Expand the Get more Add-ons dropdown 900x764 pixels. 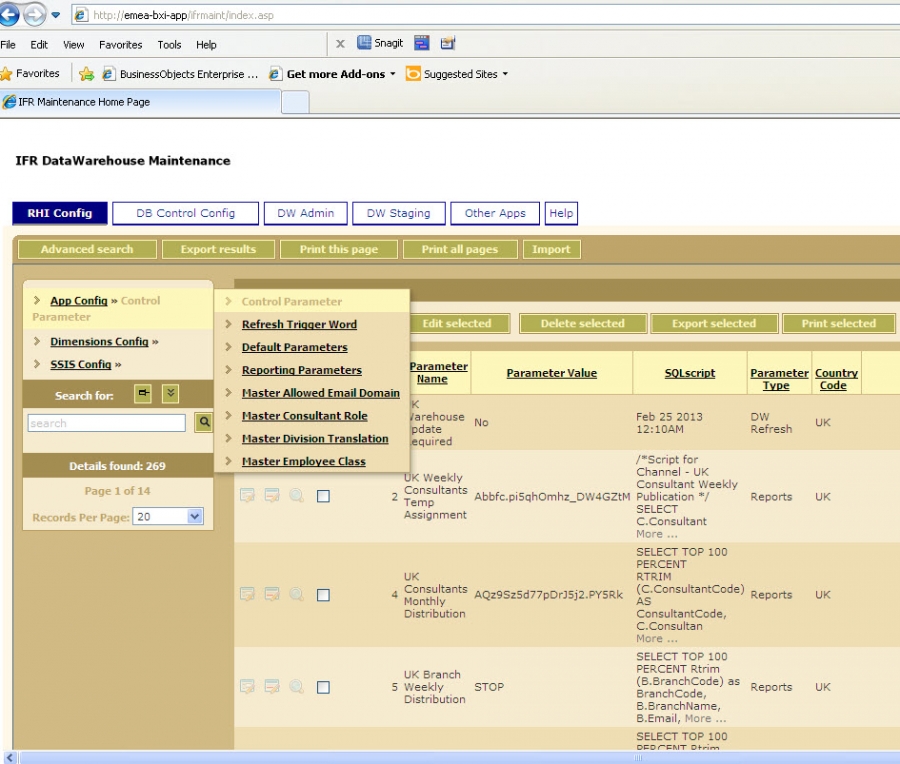click(393, 74)
